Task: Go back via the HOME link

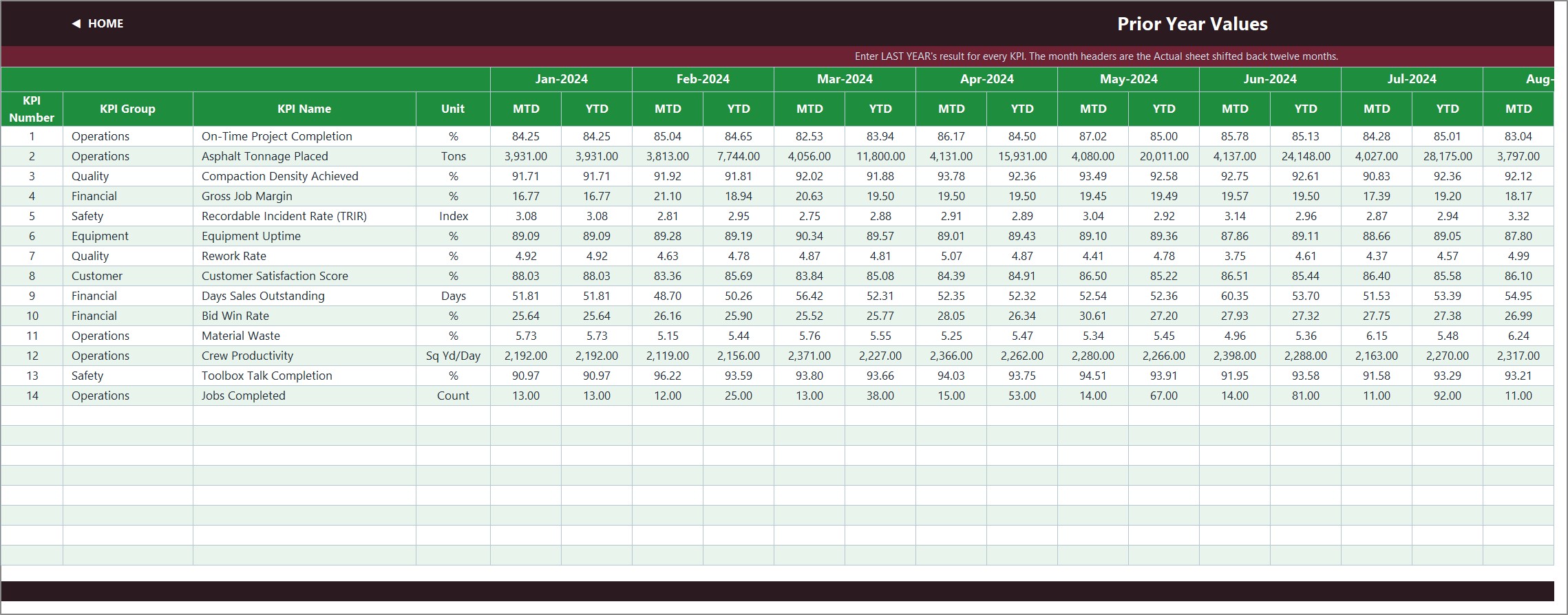Action: pyautogui.click(x=105, y=23)
